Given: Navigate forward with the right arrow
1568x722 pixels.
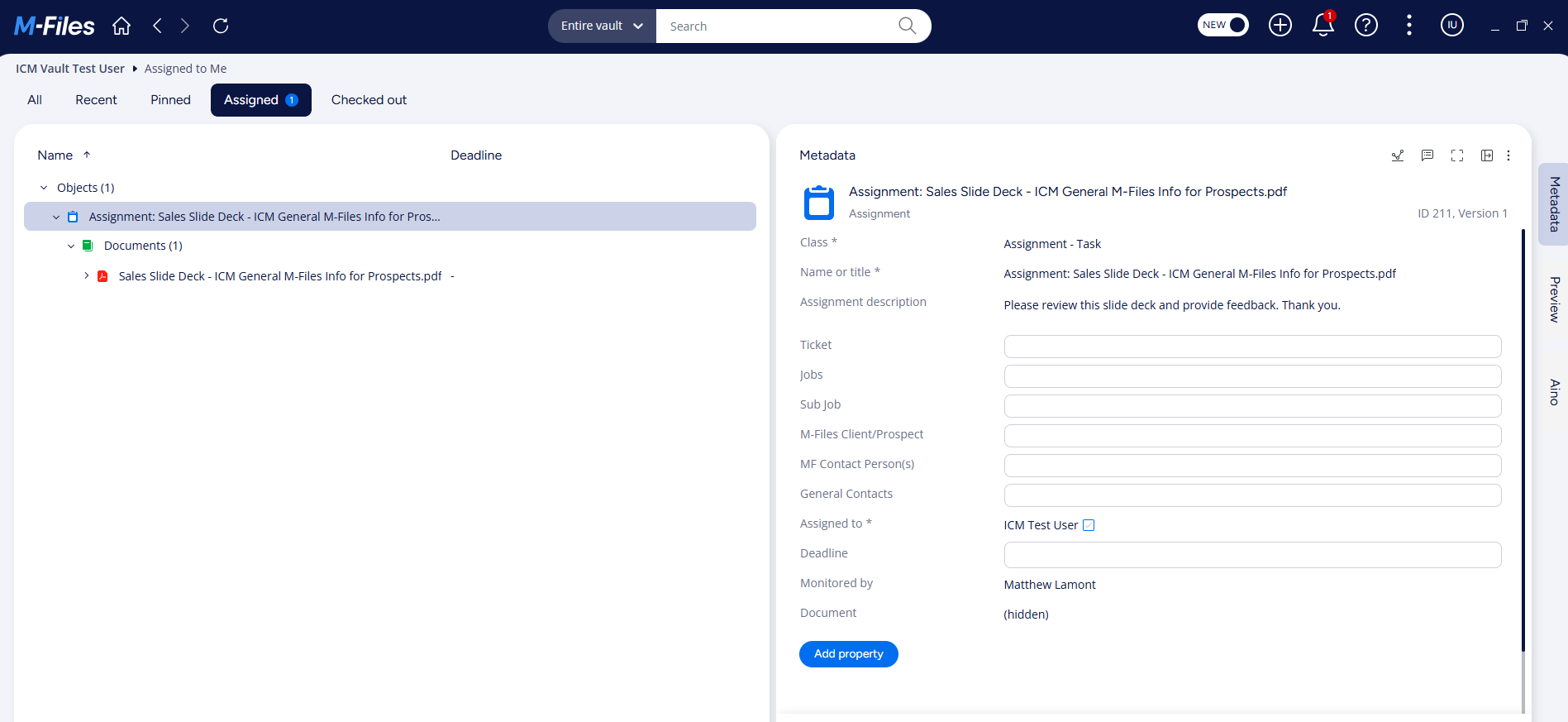Looking at the screenshot, I should pyautogui.click(x=185, y=26).
